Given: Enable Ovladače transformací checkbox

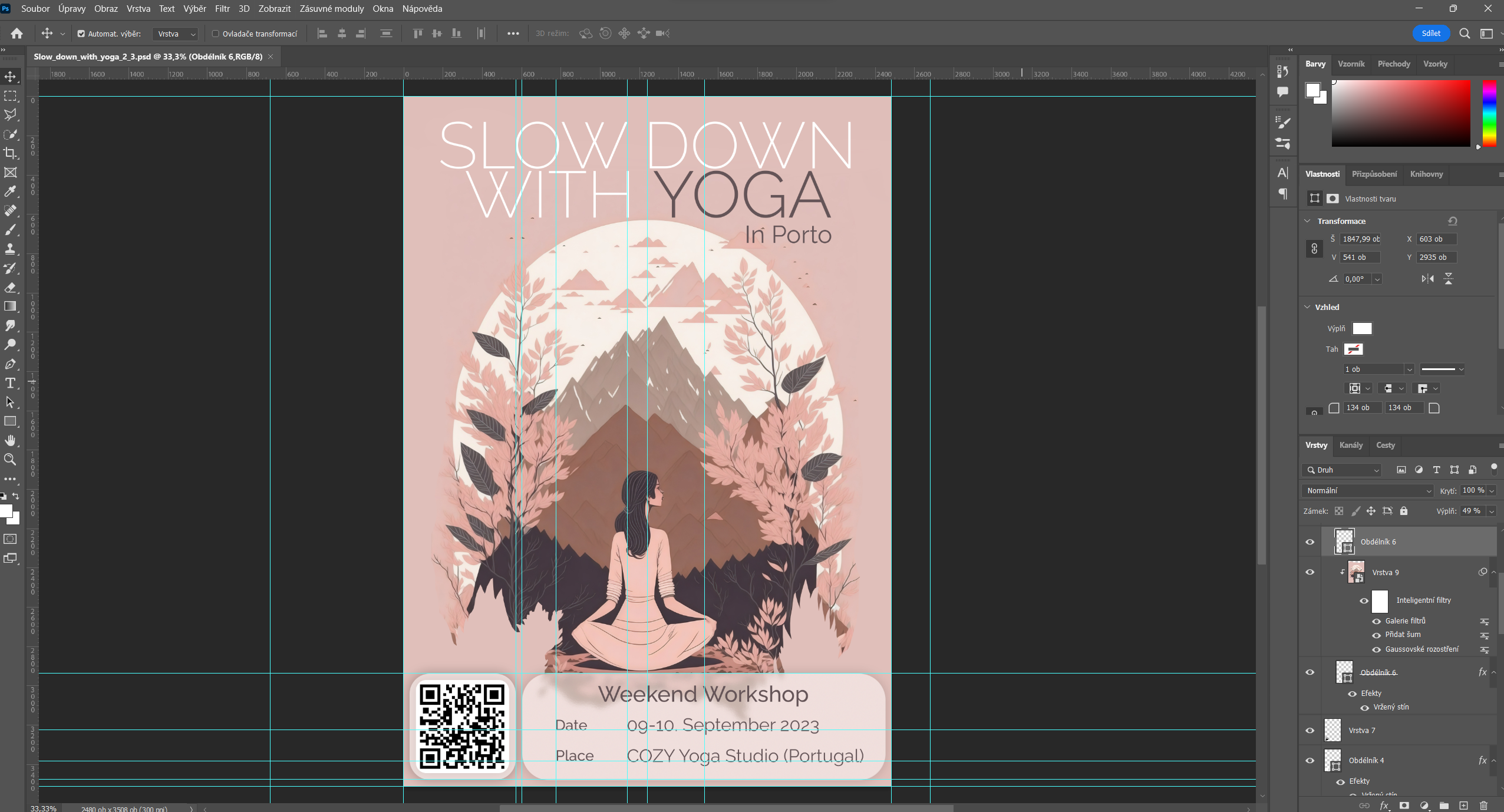Looking at the screenshot, I should (x=216, y=34).
